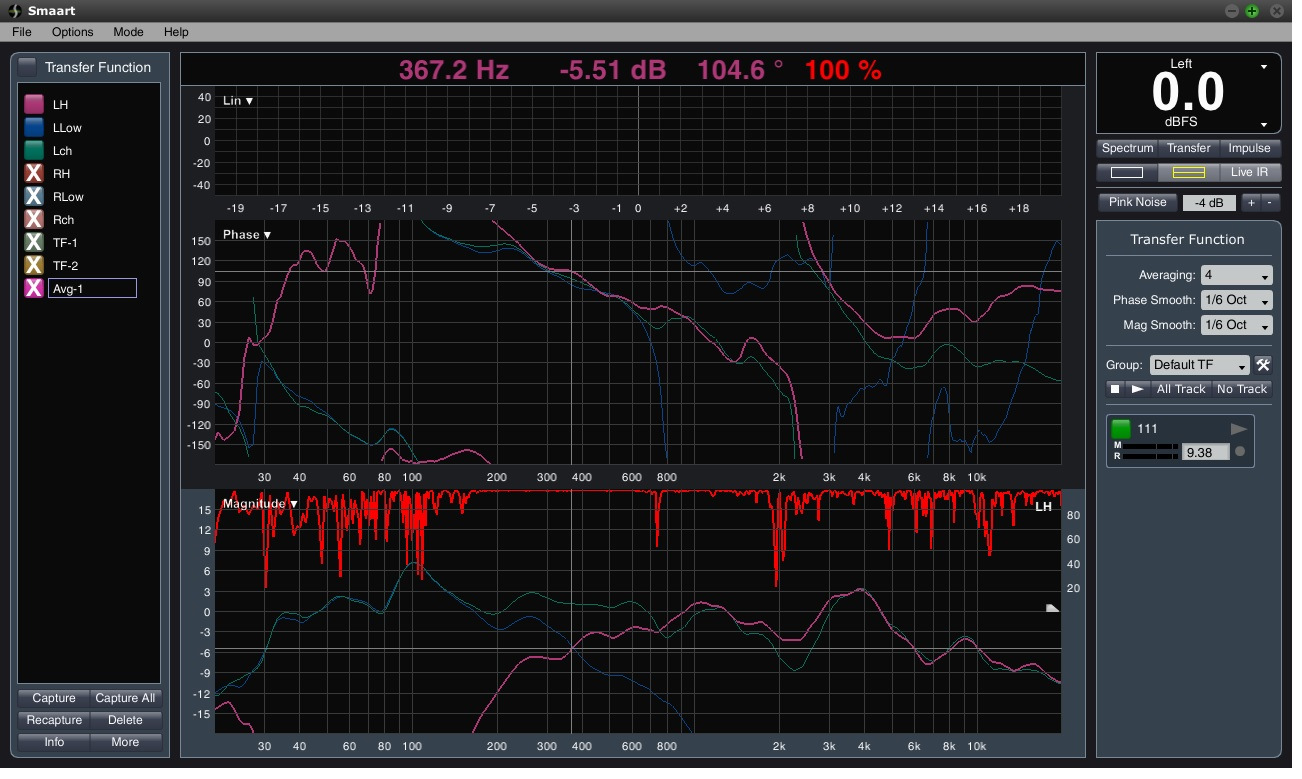Select the yellow split-pane view icon
Image resolution: width=1302 pixels, height=779 pixels.
coord(1188,172)
